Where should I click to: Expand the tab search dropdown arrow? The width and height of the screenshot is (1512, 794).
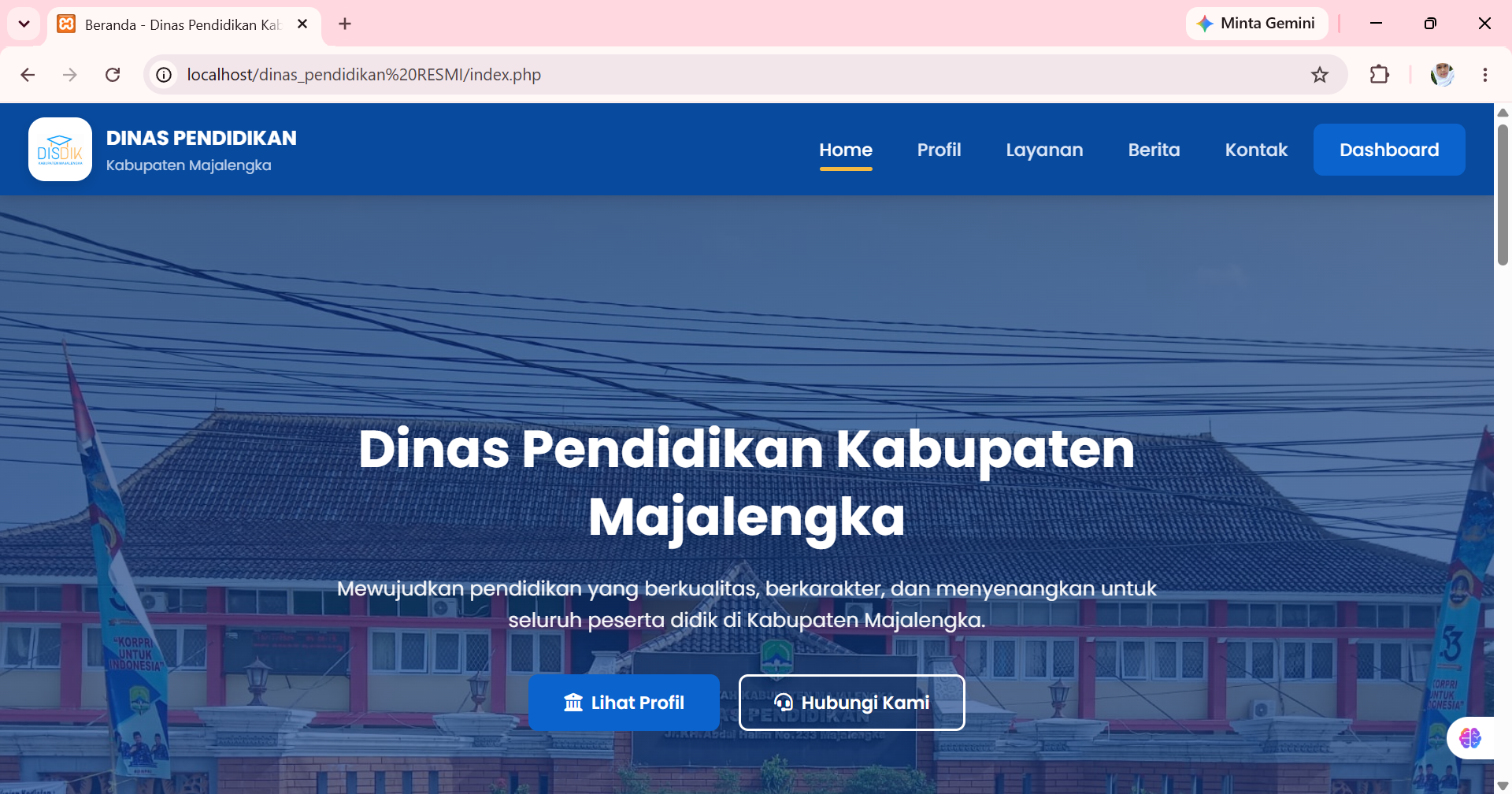24,24
